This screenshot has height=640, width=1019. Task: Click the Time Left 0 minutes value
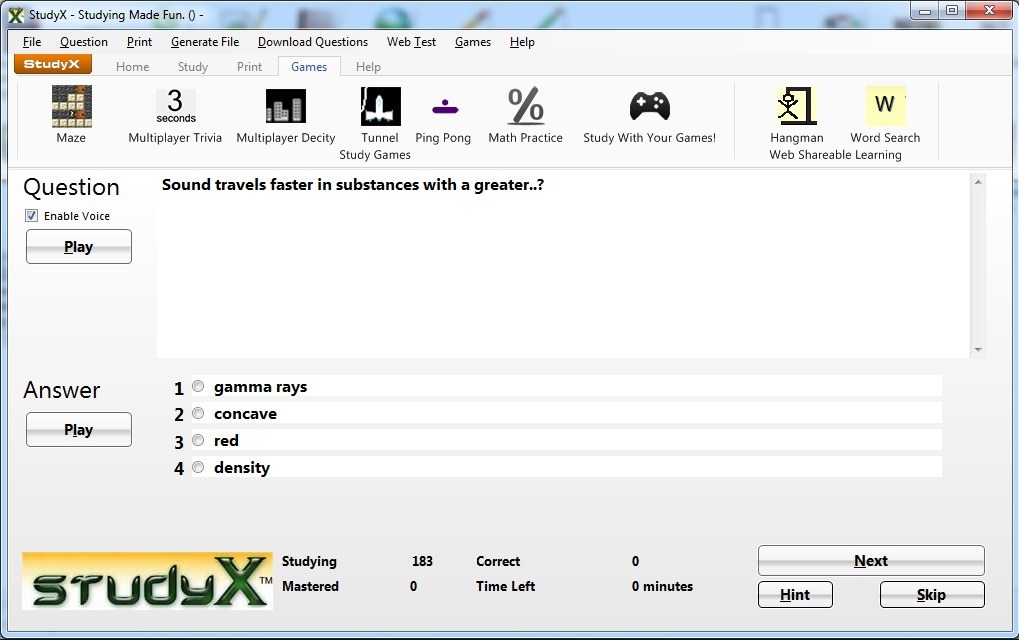pyautogui.click(x=662, y=587)
